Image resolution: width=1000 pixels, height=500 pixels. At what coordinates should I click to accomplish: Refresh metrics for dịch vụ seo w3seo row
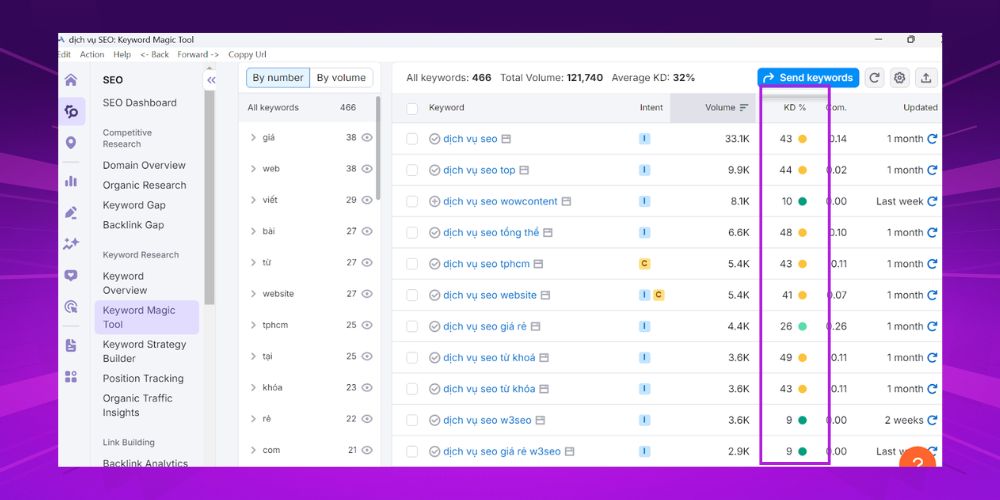click(932, 420)
